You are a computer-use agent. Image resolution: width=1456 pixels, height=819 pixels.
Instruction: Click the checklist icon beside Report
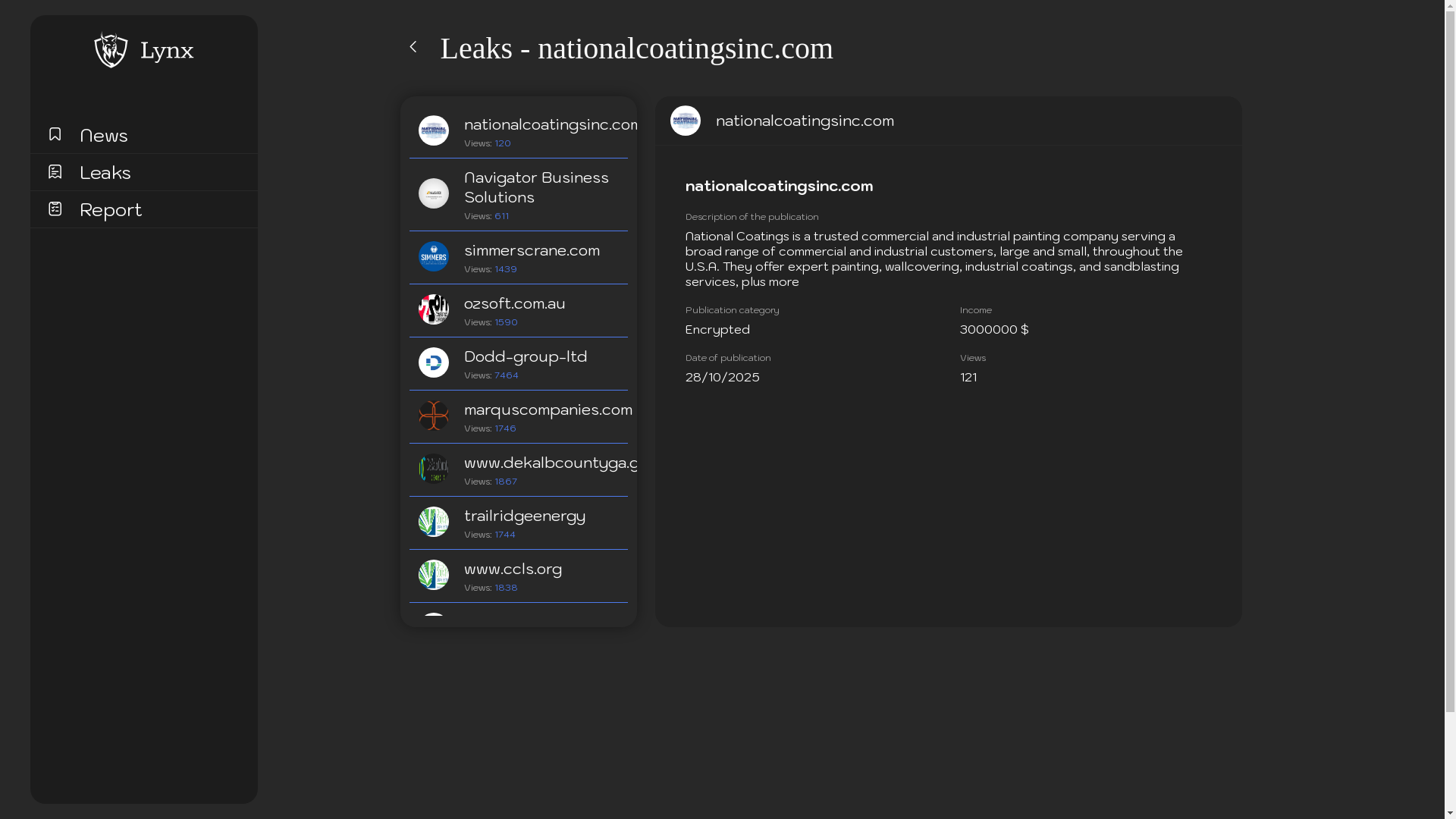(55, 209)
